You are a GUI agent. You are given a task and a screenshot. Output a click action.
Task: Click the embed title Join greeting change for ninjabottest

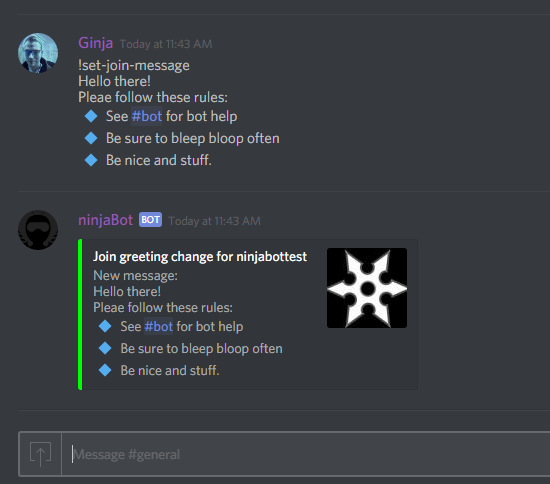click(200, 257)
